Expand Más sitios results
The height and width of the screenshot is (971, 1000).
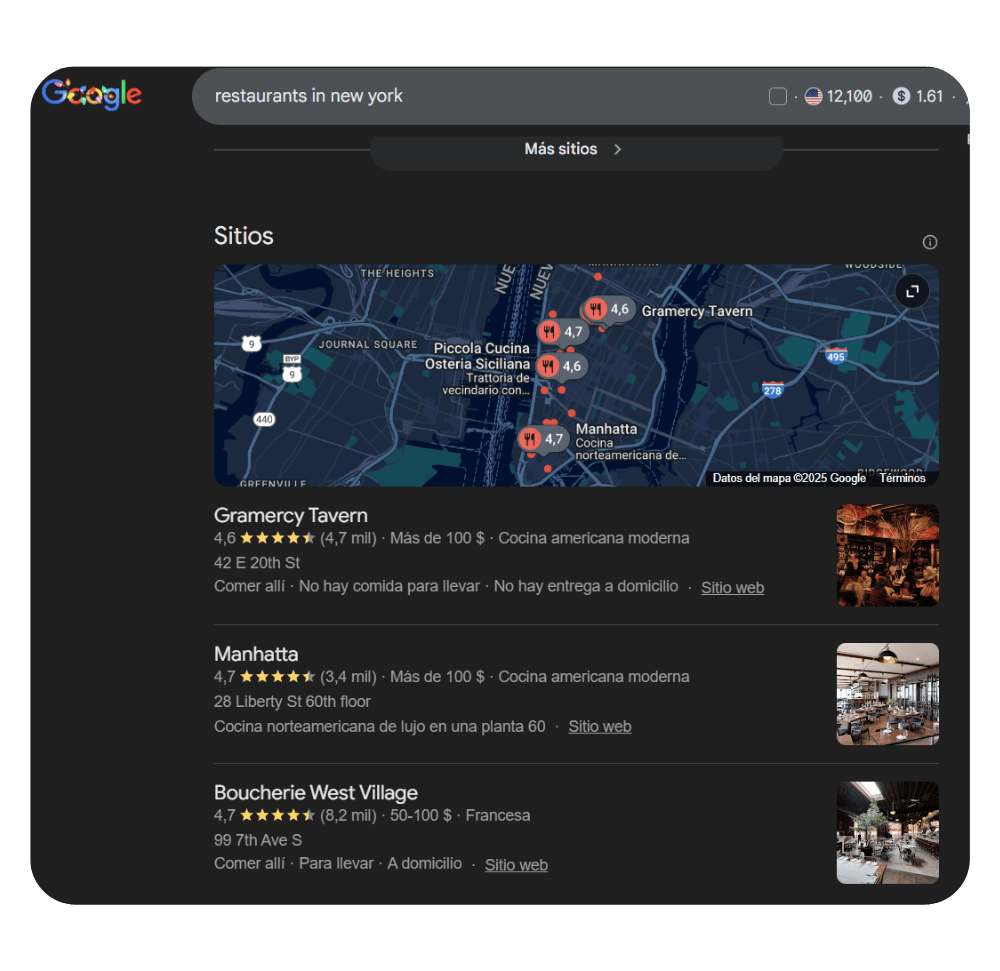(575, 149)
